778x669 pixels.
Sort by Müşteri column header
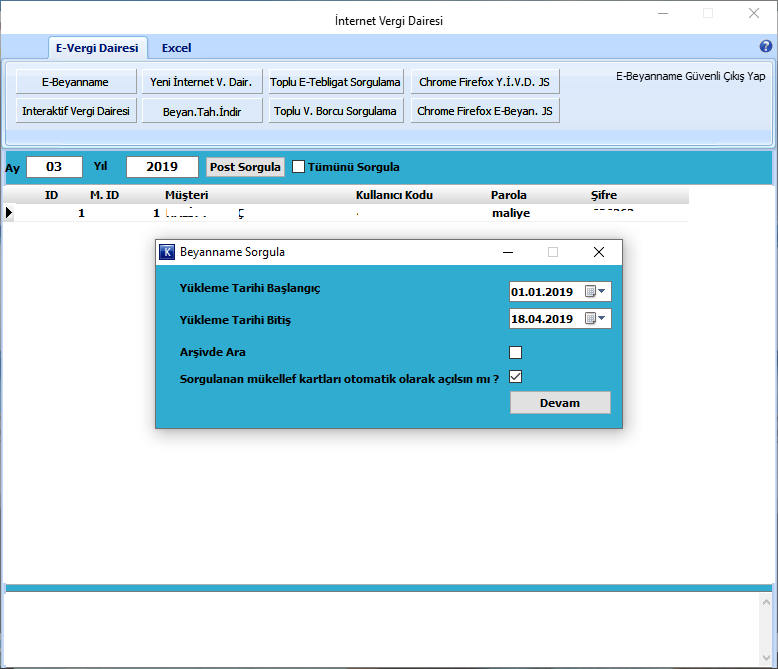tap(186, 195)
